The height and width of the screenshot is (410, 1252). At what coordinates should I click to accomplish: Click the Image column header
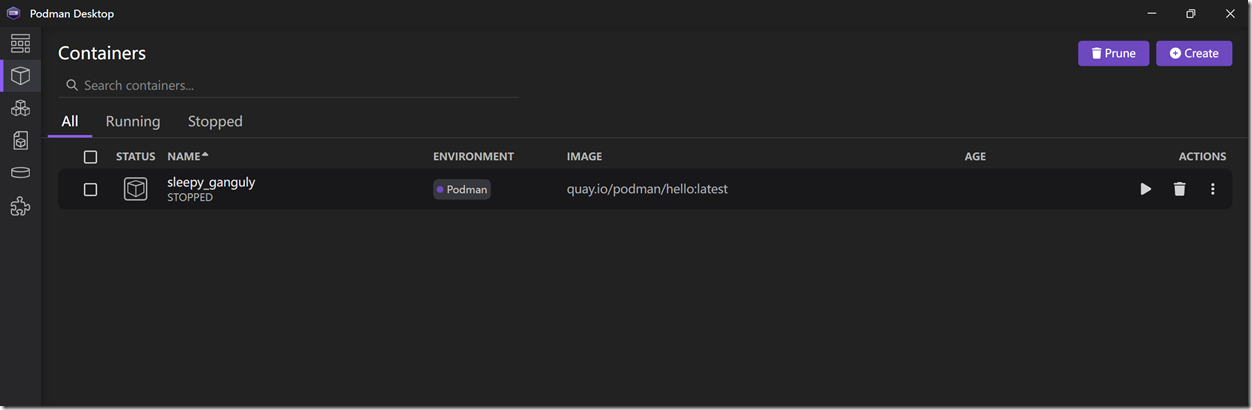click(584, 157)
